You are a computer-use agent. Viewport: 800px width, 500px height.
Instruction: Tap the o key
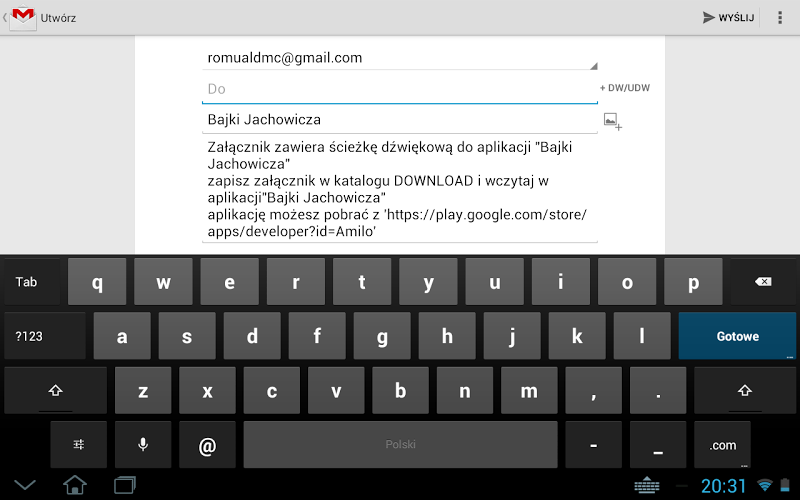tap(627, 282)
